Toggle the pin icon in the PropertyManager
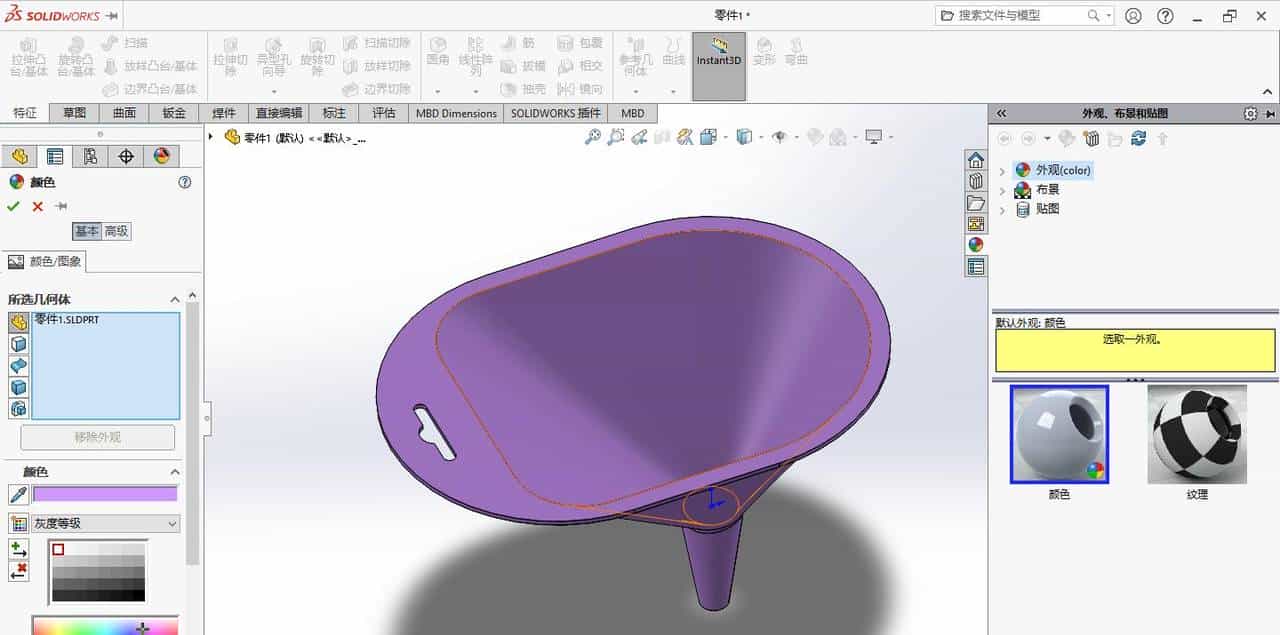This screenshot has width=1280, height=635. point(59,207)
